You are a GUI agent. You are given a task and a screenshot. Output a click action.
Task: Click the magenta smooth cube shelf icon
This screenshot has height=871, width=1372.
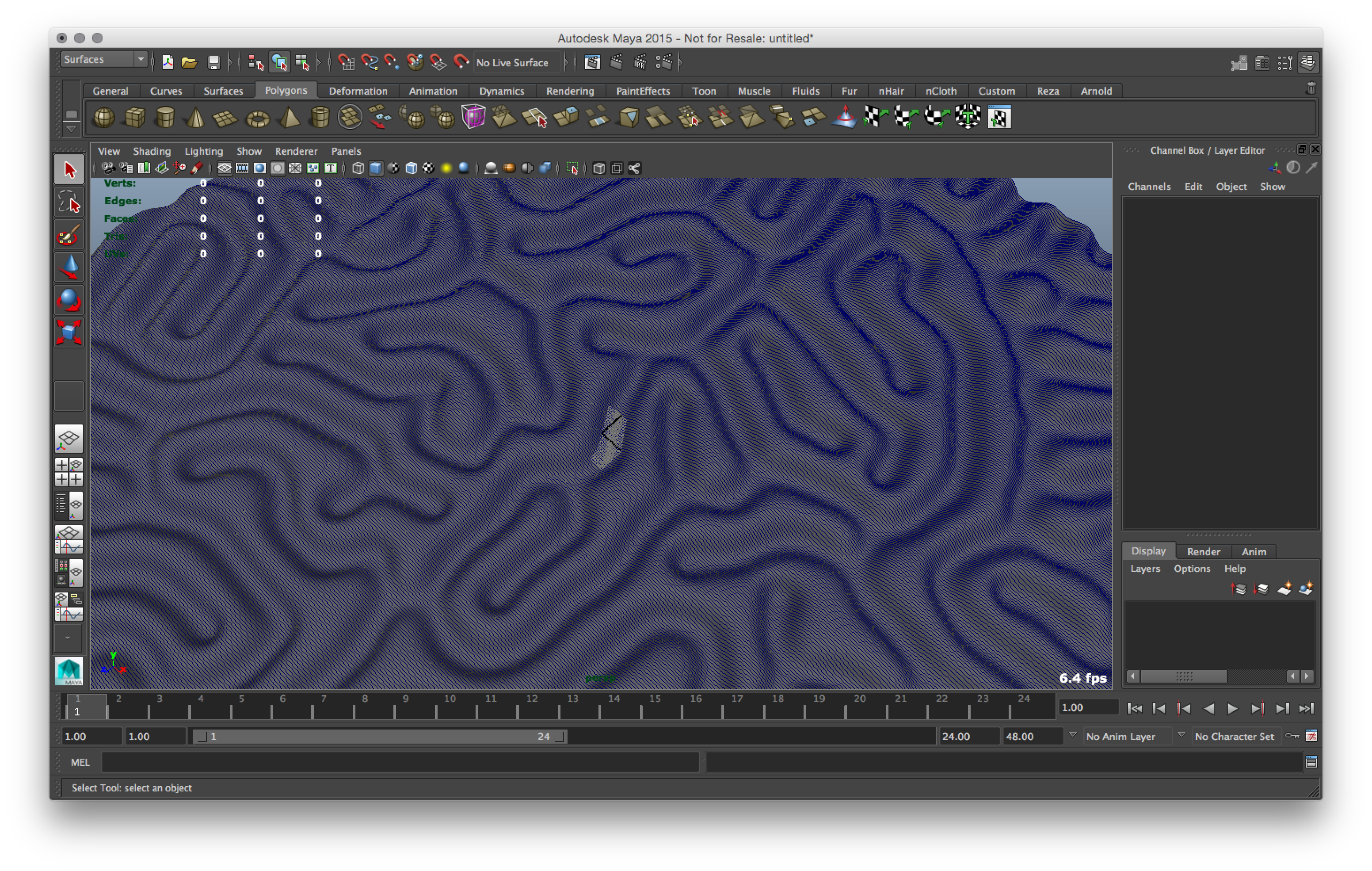pyautogui.click(x=473, y=118)
